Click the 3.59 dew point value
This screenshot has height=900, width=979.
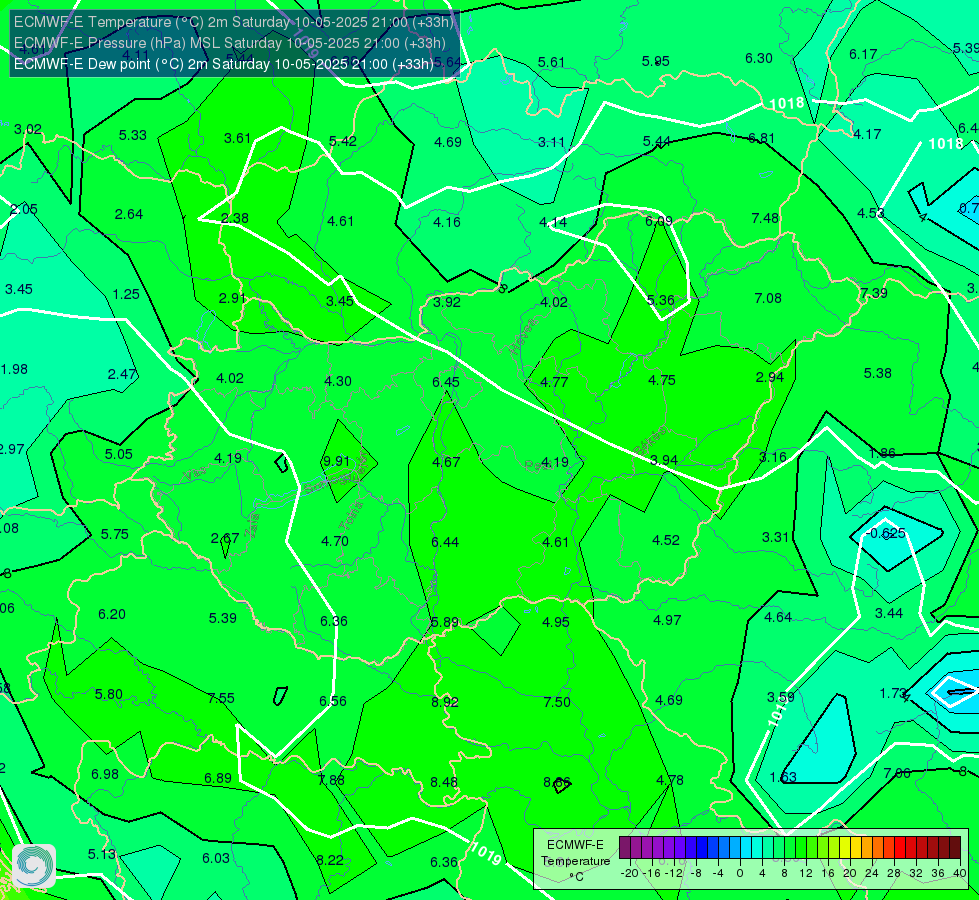coord(780,697)
